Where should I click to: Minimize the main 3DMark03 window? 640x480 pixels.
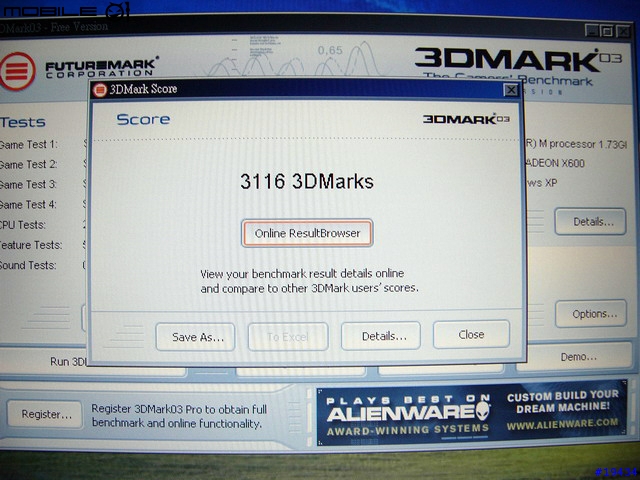[591, 31]
